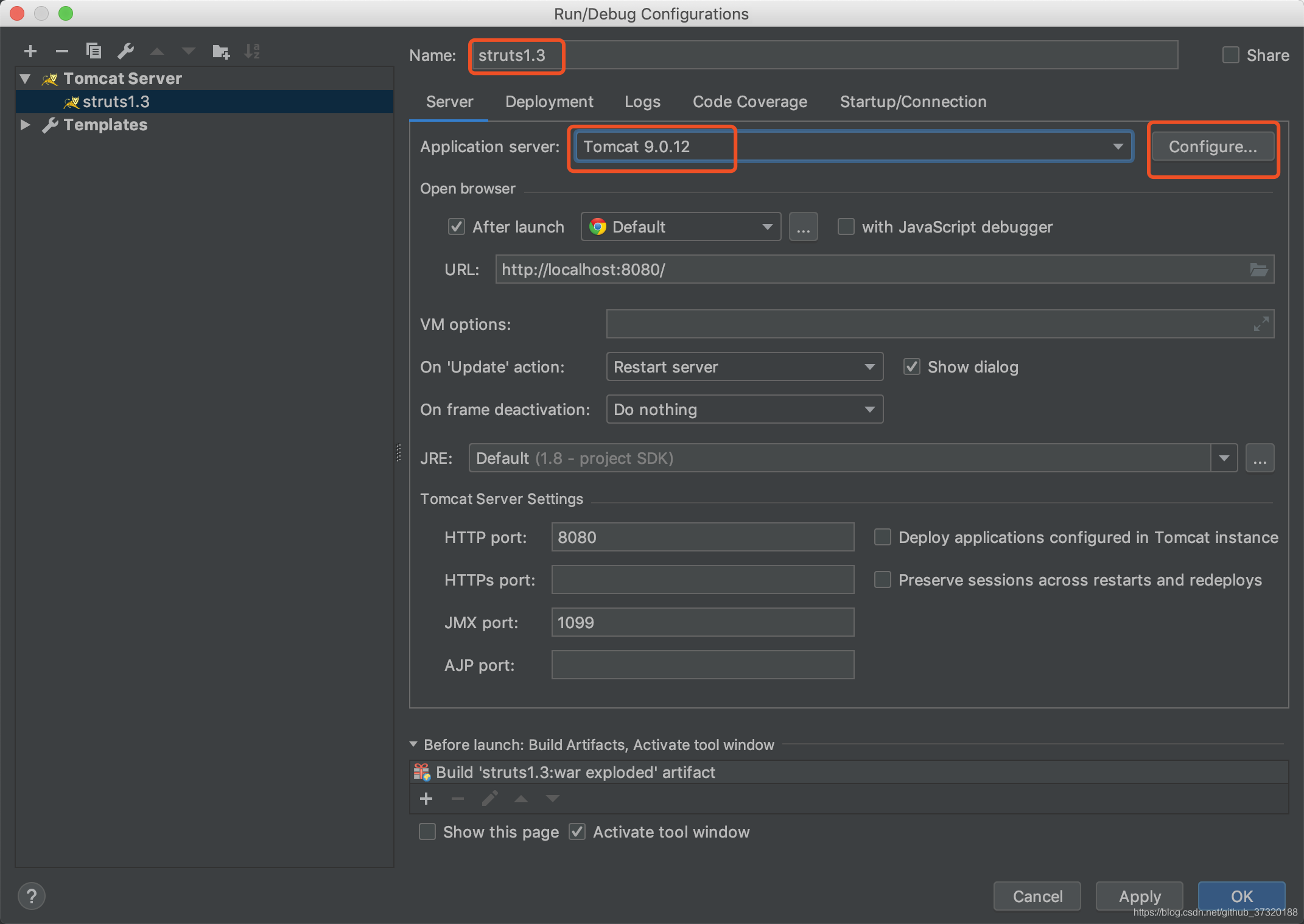Open the Application server dropdown

pyautogui.click(x=853, y=147)
